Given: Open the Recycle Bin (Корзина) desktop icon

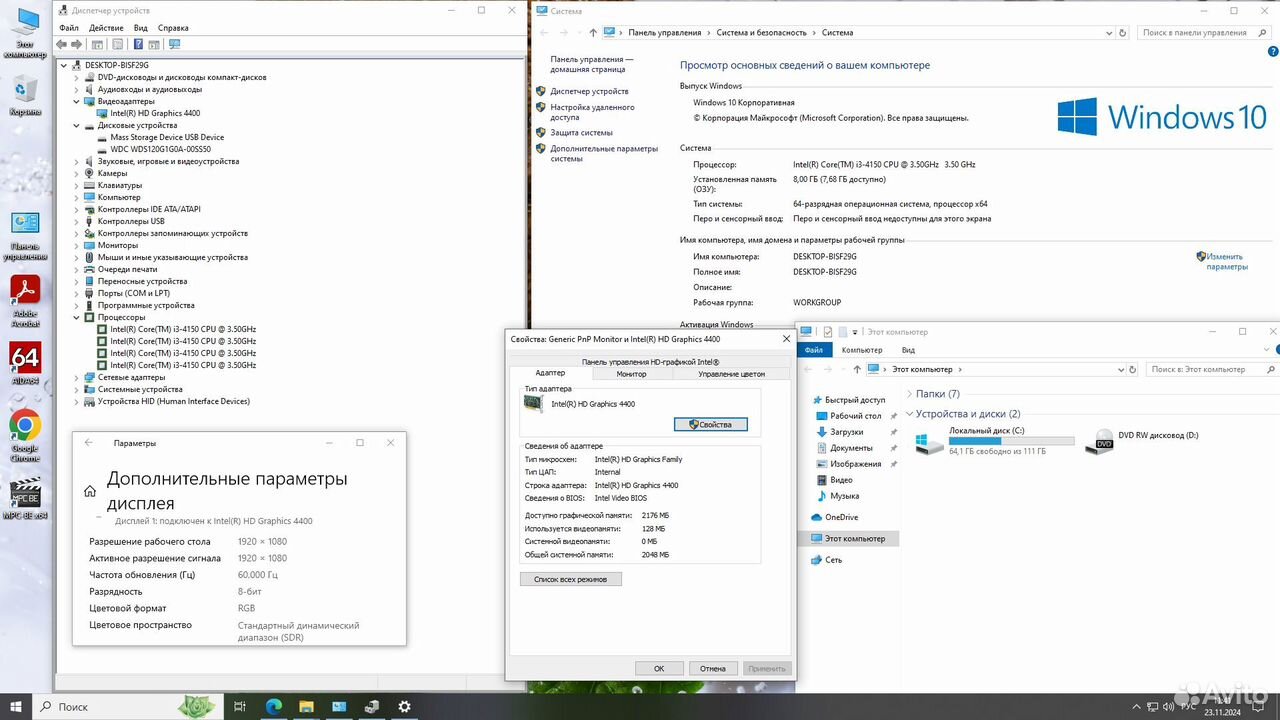Looking at the screenshot, I should tap(25, 97).
